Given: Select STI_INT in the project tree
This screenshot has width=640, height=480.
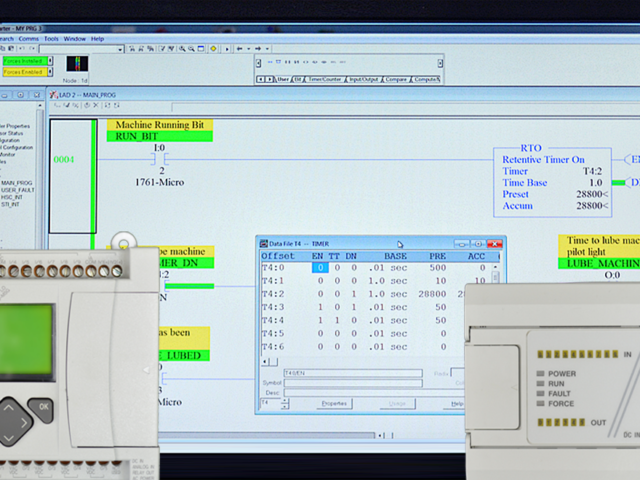Looking at the screenshot, I should click(x=10, y=204).
